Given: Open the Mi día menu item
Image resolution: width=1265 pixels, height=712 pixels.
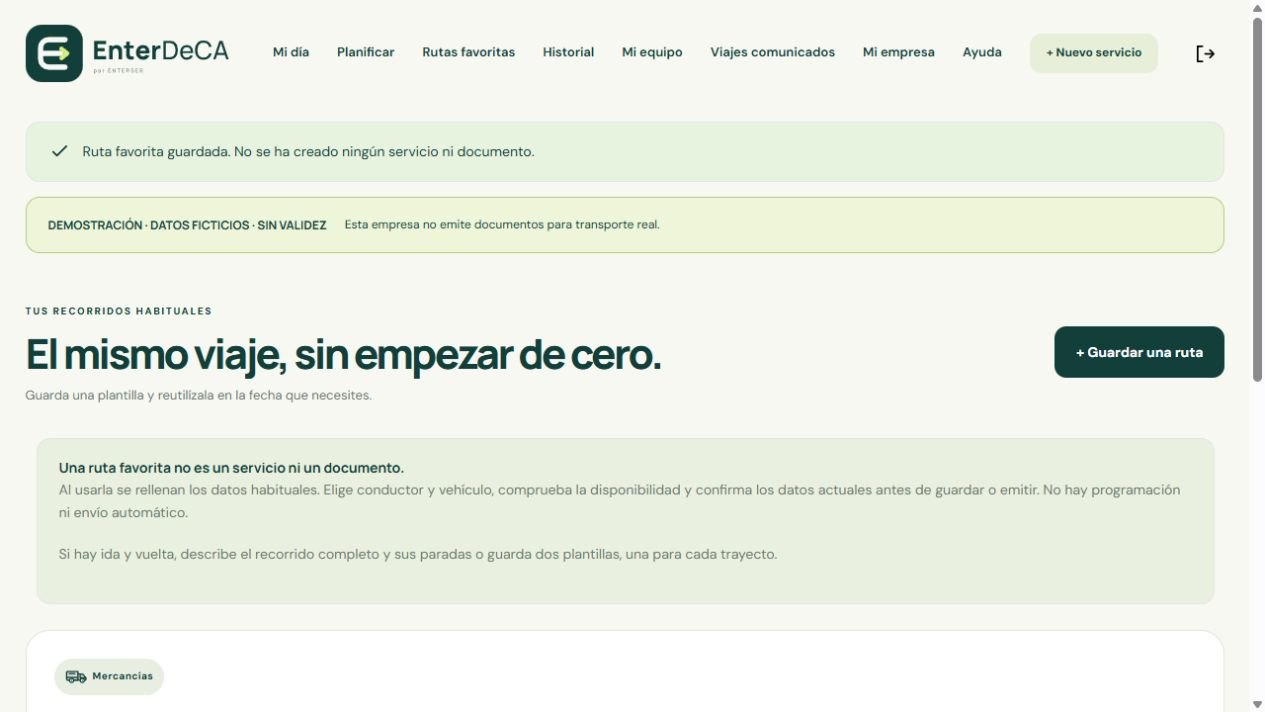Looking at the screenshot, I should 291,52.
